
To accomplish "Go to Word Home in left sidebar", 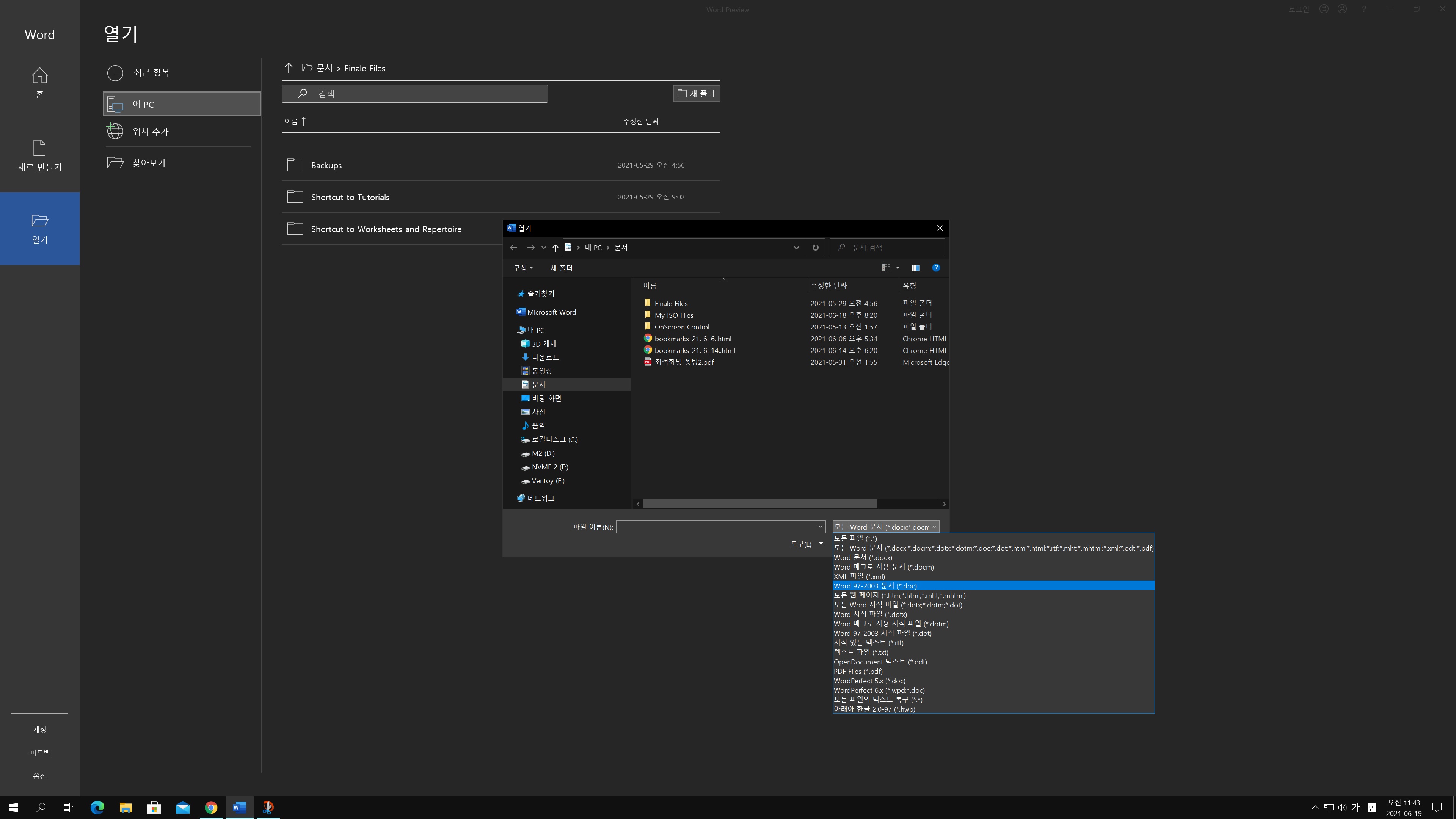I will 39,83.
